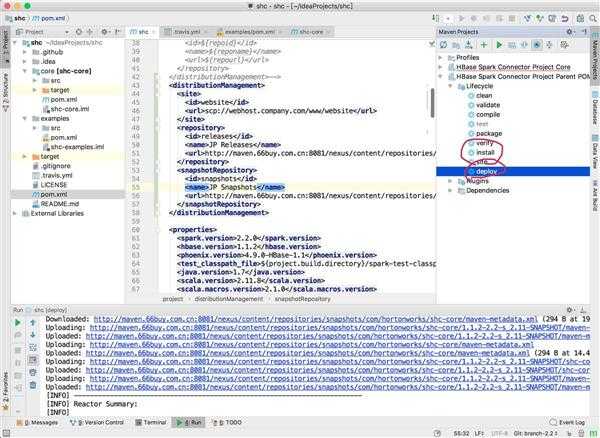Expand the .github folder

click(x=25, y=52)
